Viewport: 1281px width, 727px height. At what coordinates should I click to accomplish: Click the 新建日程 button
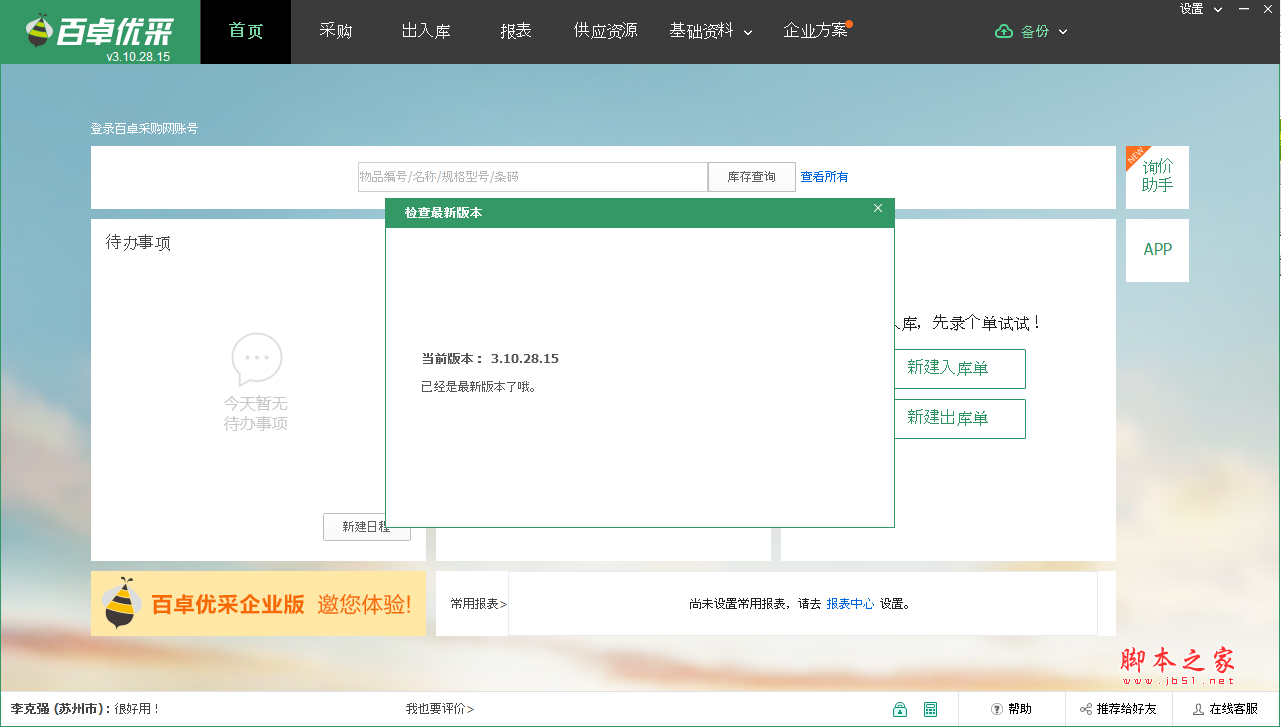366,527
